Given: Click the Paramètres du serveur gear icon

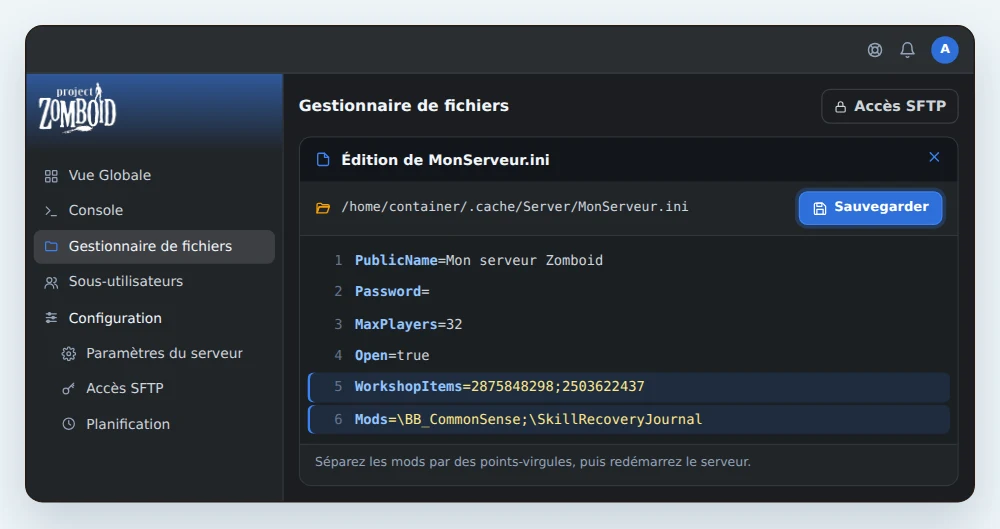Looking at the screenshot, I should 69,354.
